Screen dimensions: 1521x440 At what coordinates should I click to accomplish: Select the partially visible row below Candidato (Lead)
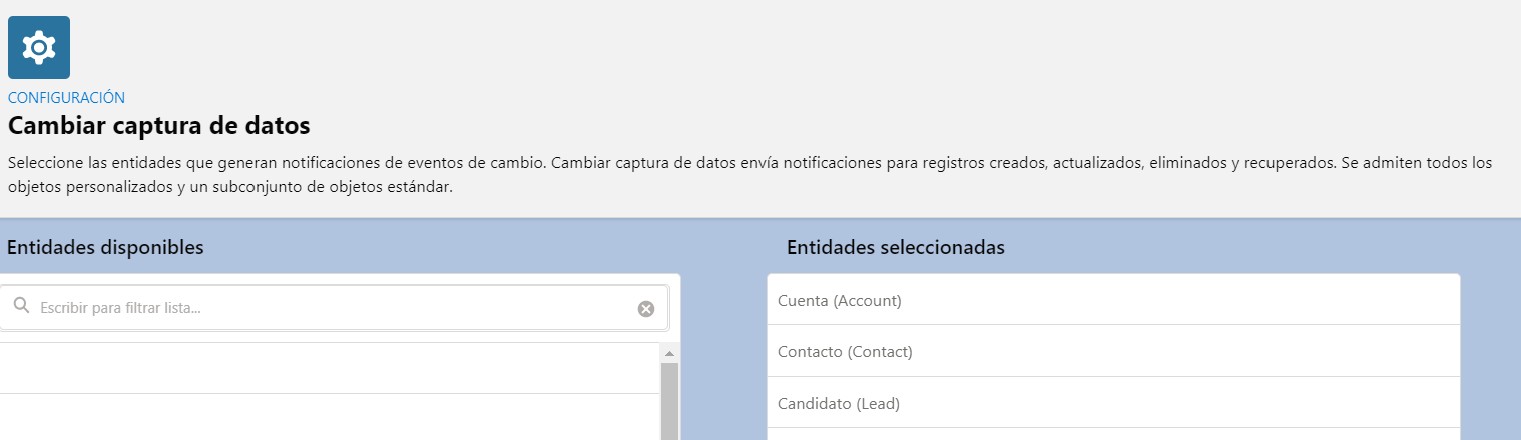[x=1113, y=434]
